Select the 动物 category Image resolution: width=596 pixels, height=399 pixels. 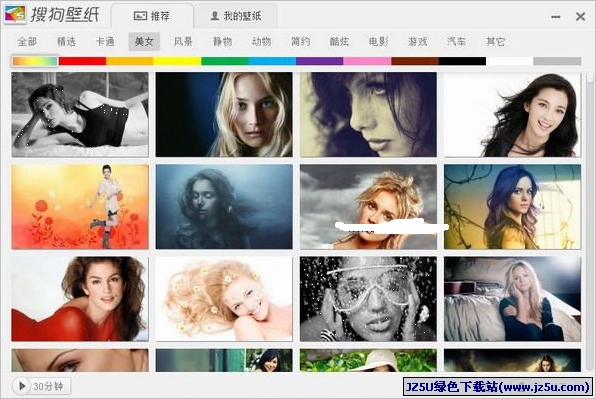262,41
